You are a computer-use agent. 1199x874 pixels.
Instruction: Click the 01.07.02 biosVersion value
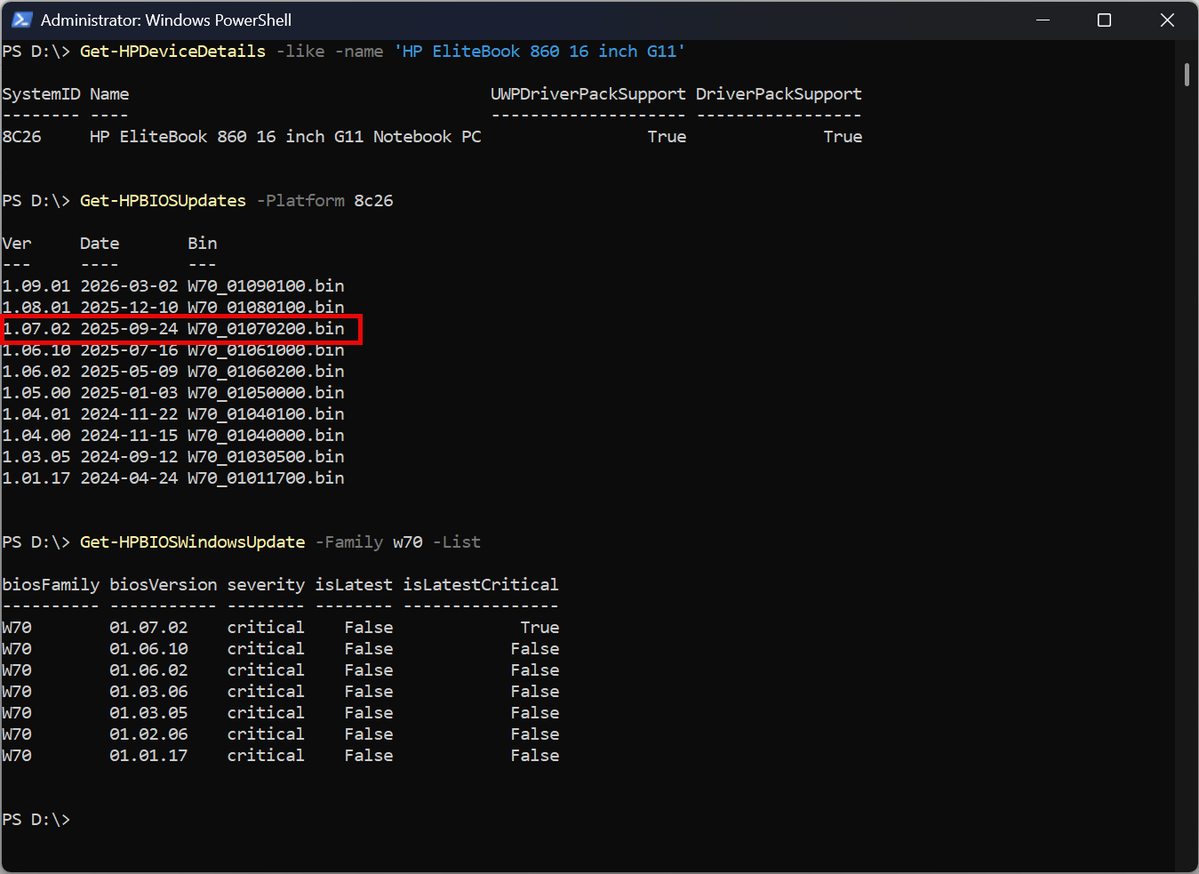(148, 628)
